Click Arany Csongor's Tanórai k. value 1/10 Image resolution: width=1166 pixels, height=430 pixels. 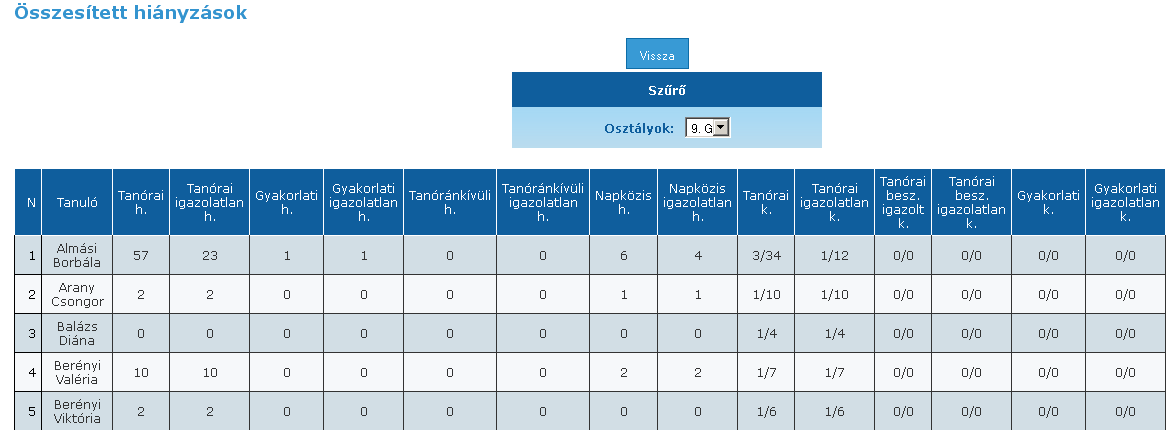pos(766,295)
